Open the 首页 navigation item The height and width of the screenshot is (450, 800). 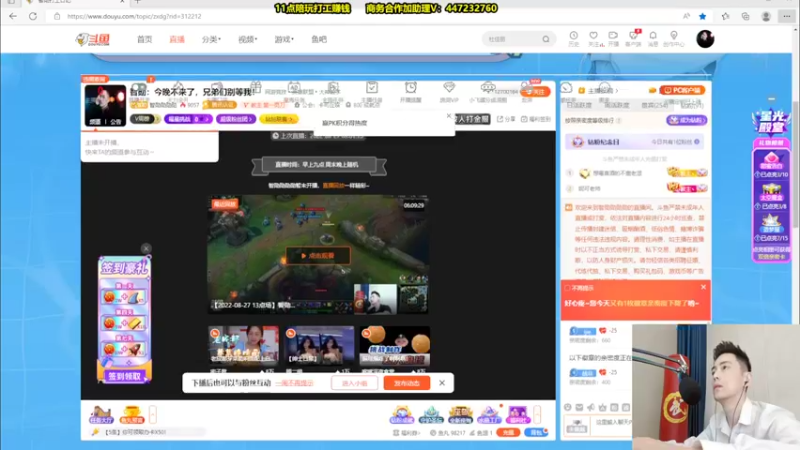point(144,39)
